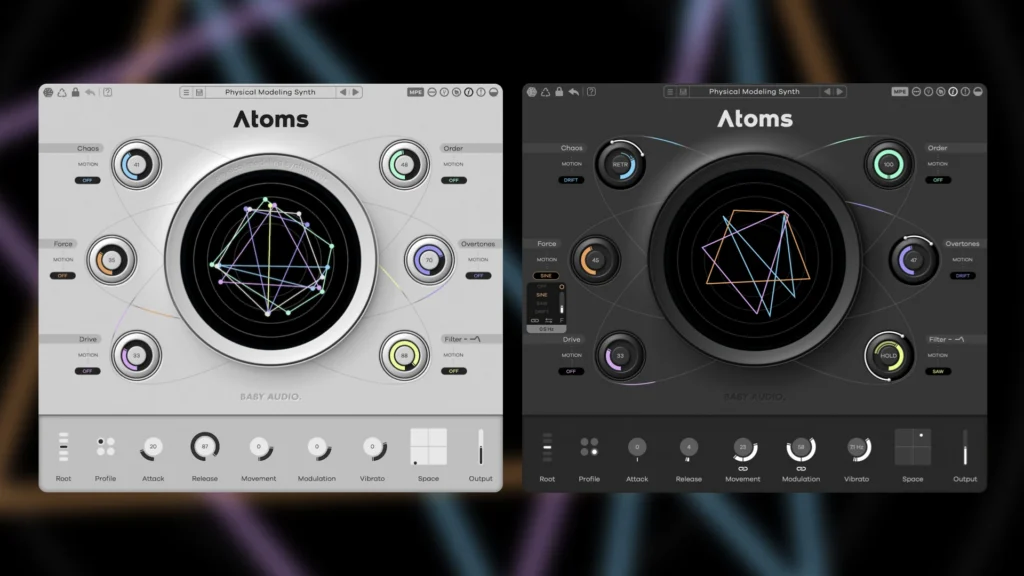Click the lock icon in dark window
The height and width of the screenshot is (576, 1024).
(560, 91)
